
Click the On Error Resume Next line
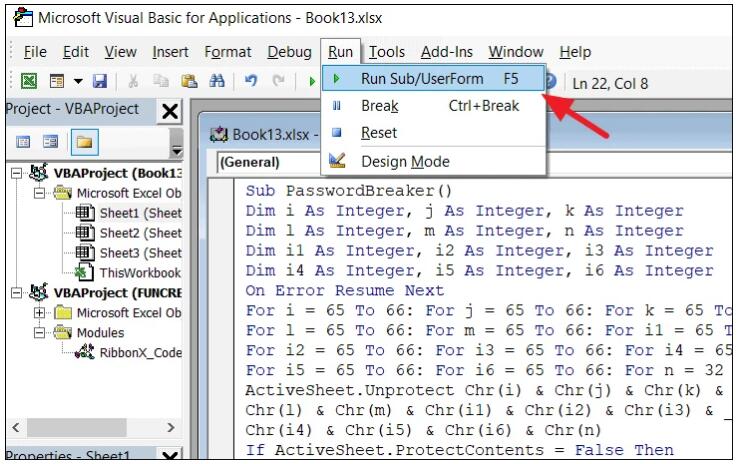tap(345, 290)
